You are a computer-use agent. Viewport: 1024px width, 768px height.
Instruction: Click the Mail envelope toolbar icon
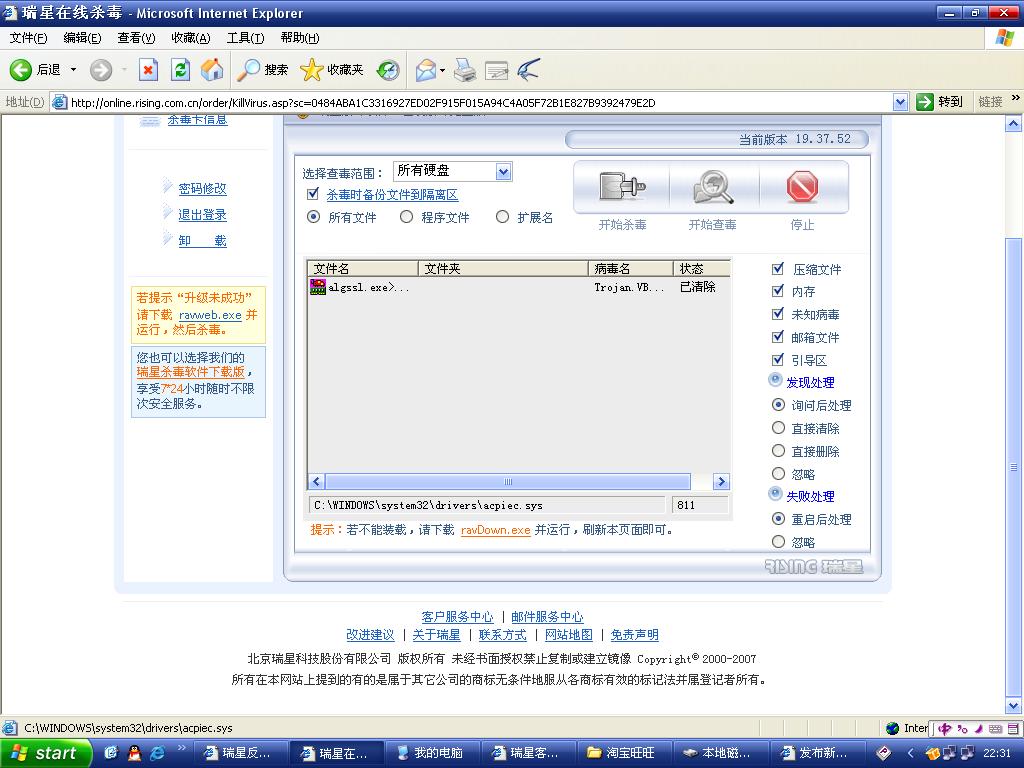(426, 70)
